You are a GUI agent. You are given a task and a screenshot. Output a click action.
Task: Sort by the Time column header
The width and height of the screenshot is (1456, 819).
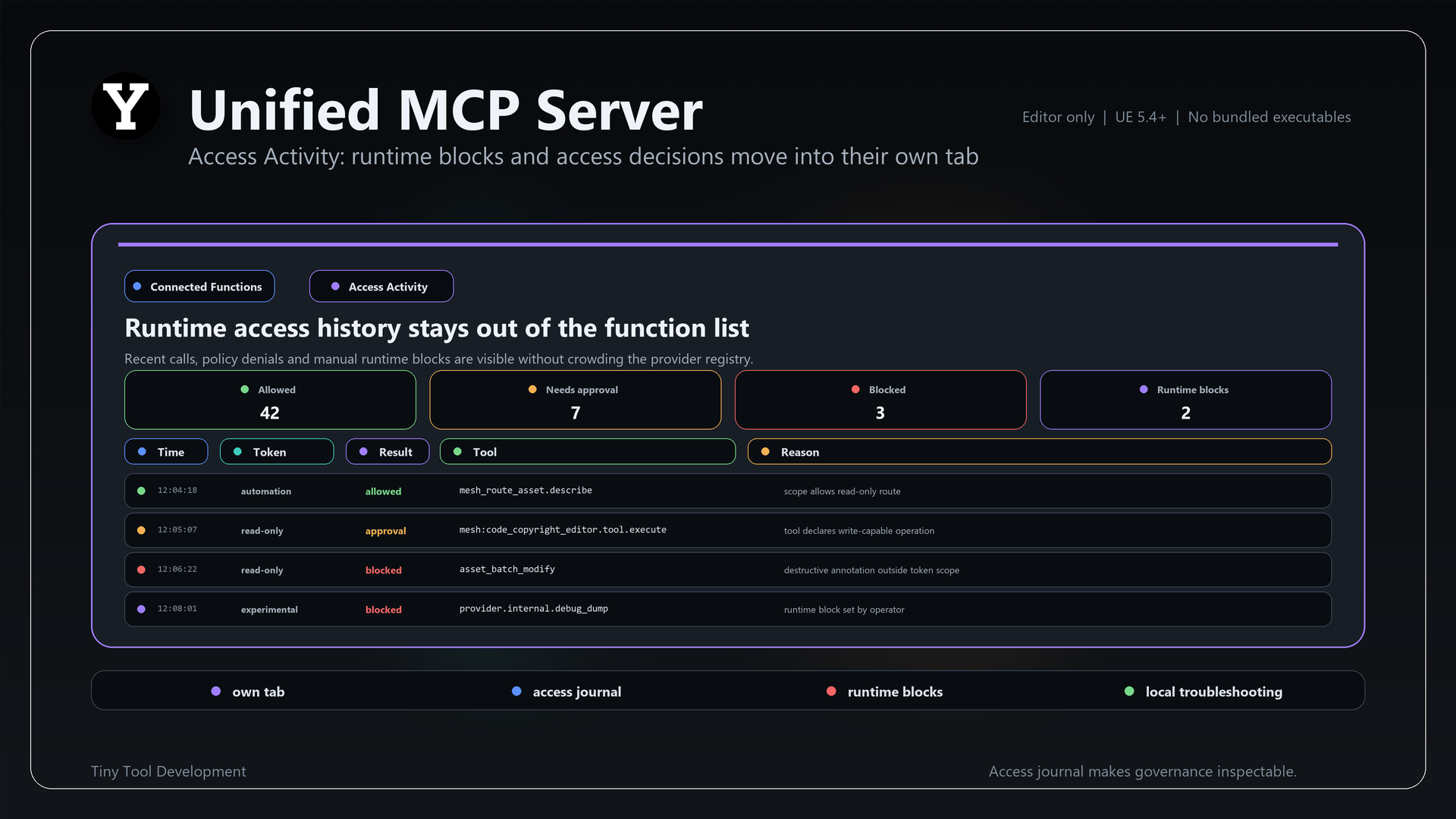point(166,451)
